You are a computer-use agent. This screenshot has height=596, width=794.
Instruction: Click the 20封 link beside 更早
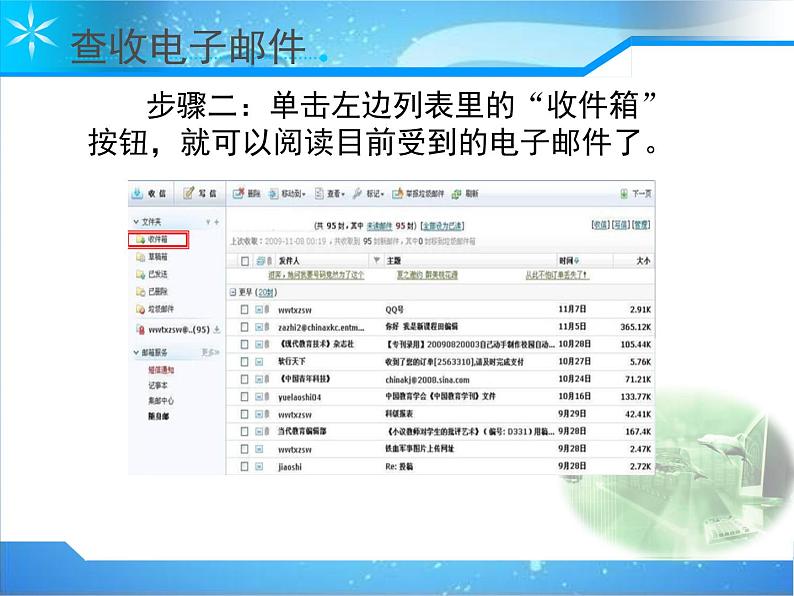tap(266, 293)
